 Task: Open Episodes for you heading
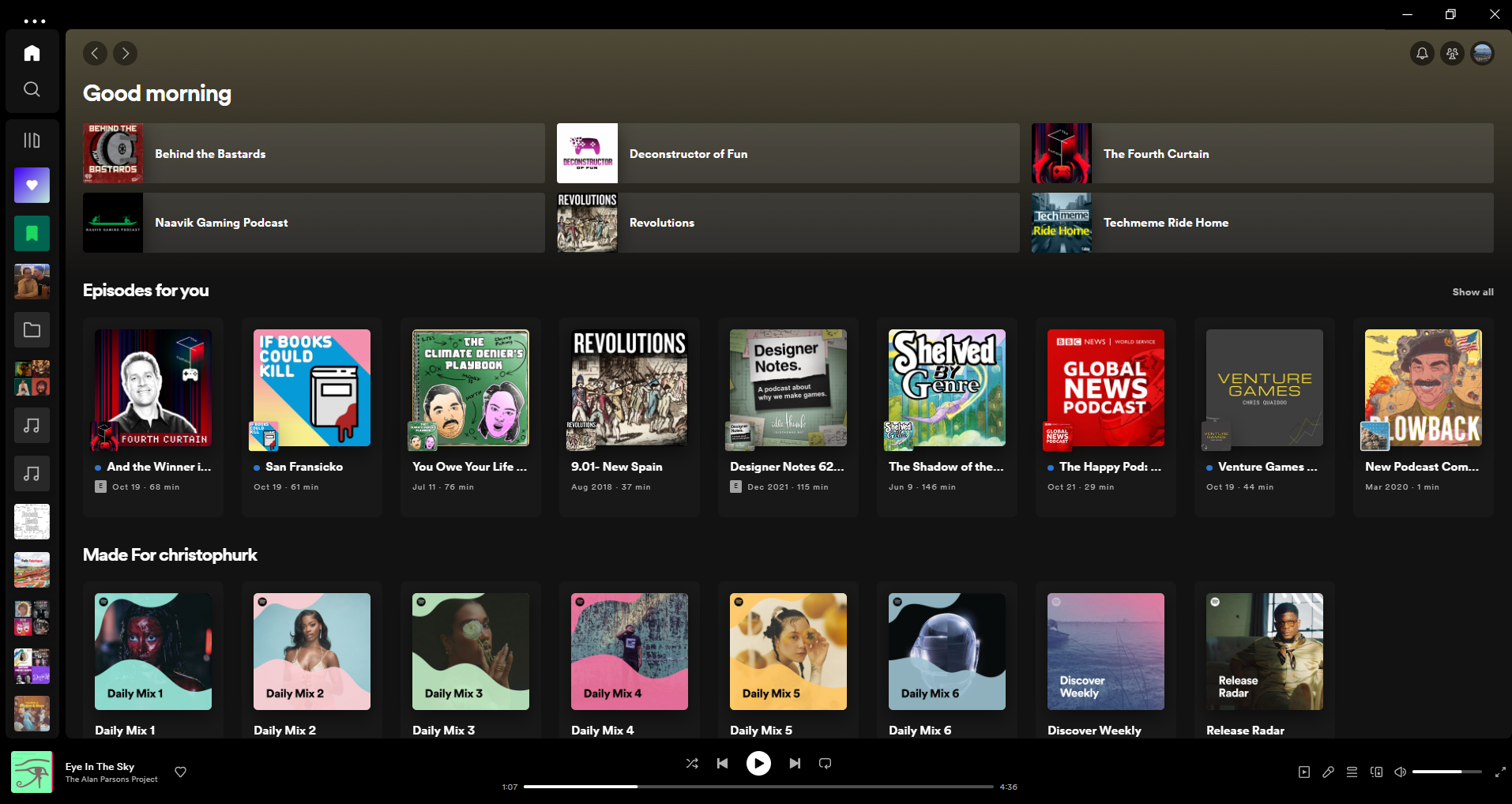[x=146, y=290]
